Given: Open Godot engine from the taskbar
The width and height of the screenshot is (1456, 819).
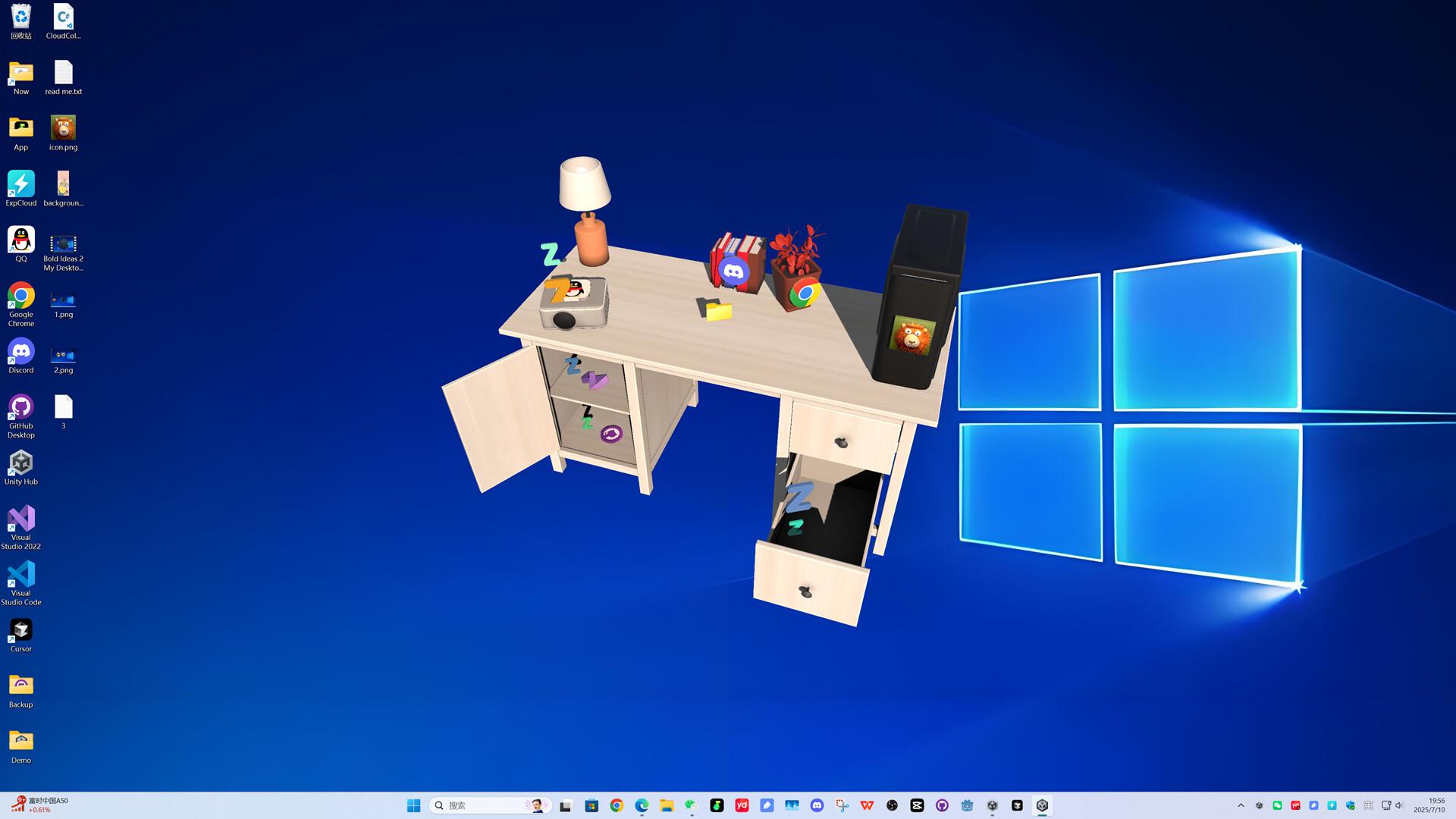Looking at the screenshot, I should 968,805.
